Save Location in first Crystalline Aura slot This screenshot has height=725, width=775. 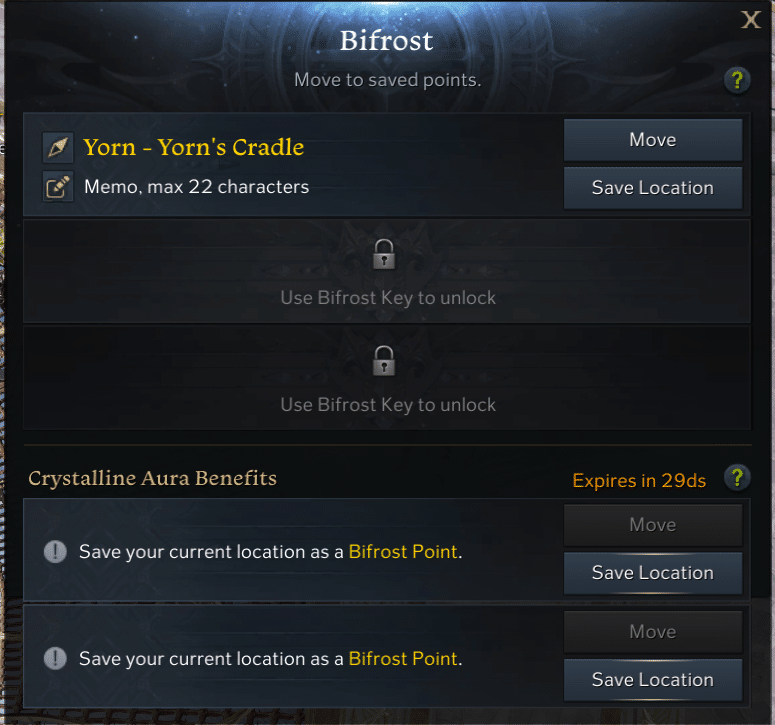click(653, 573)
